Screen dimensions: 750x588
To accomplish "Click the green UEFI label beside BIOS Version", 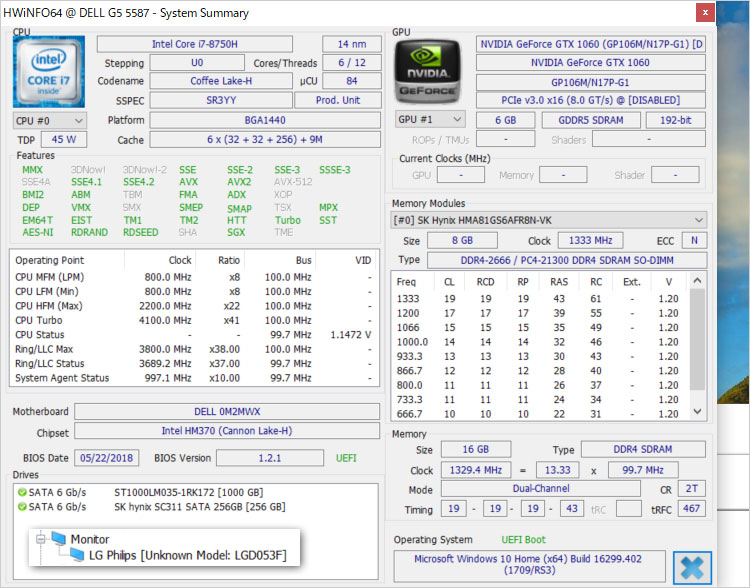I will coord(346,458).
